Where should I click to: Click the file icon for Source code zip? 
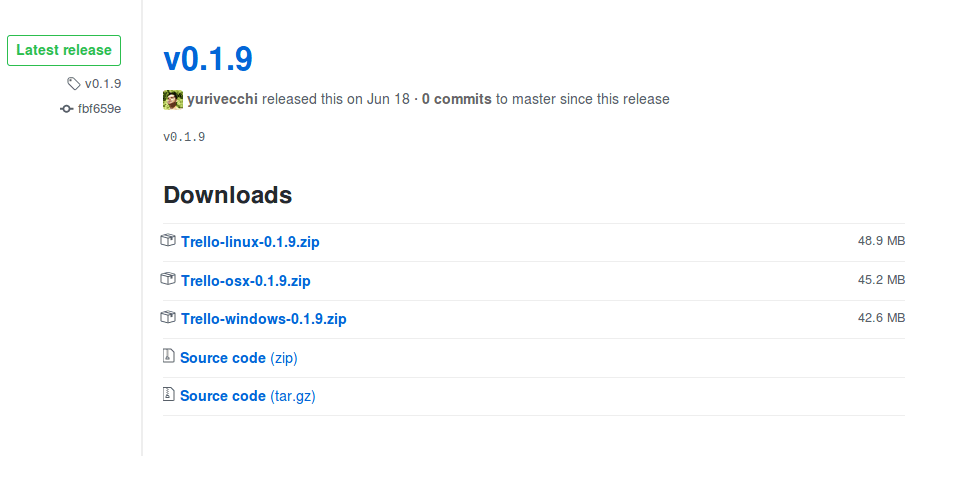(x=168, y=357)
